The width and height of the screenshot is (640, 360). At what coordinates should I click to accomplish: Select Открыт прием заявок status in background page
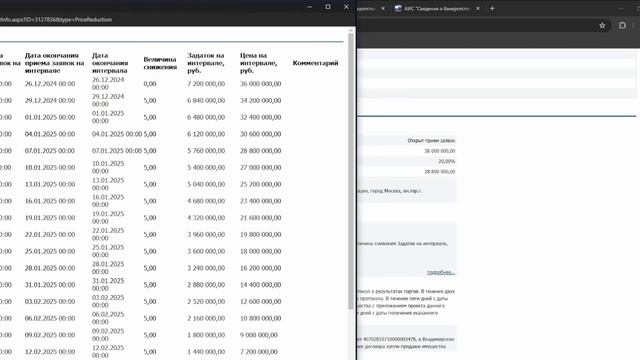pos(431,140)
